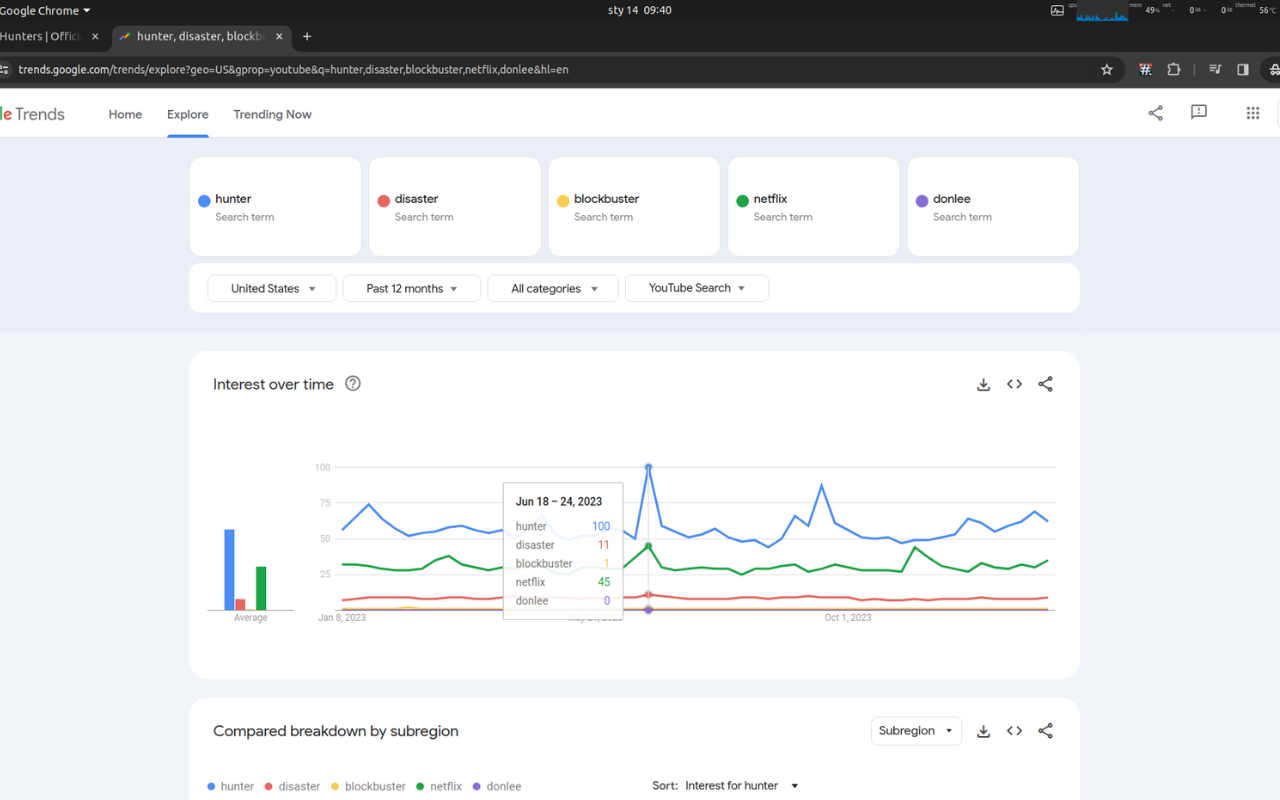Click the green netflix color dot

pos(742,201)
